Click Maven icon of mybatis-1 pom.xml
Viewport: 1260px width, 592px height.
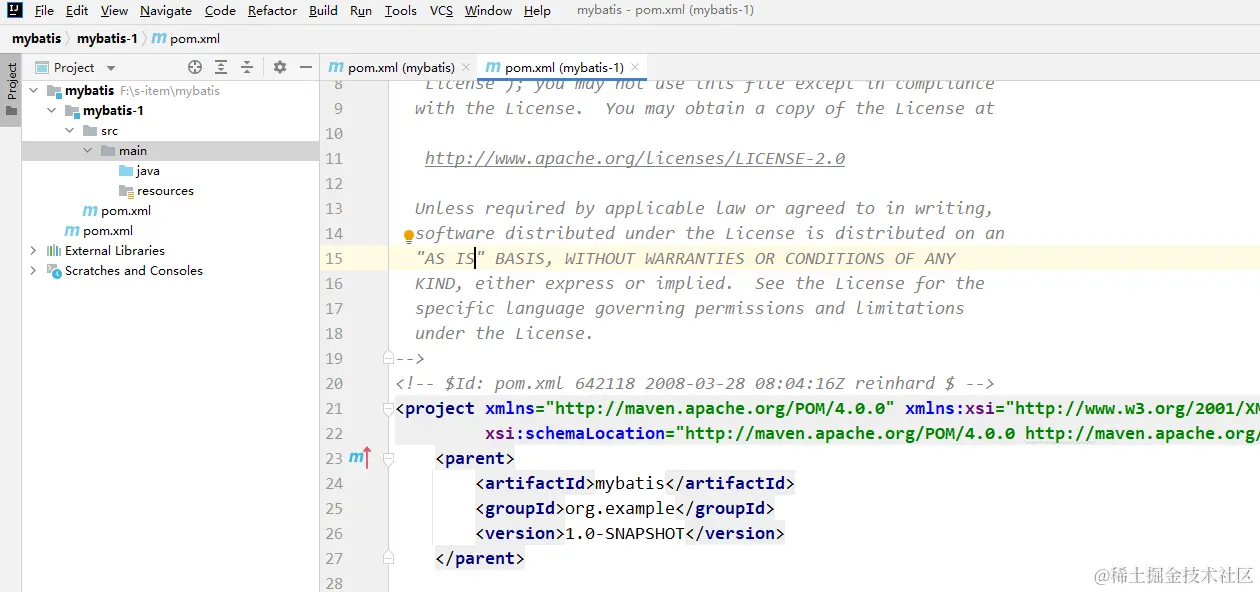90,210
